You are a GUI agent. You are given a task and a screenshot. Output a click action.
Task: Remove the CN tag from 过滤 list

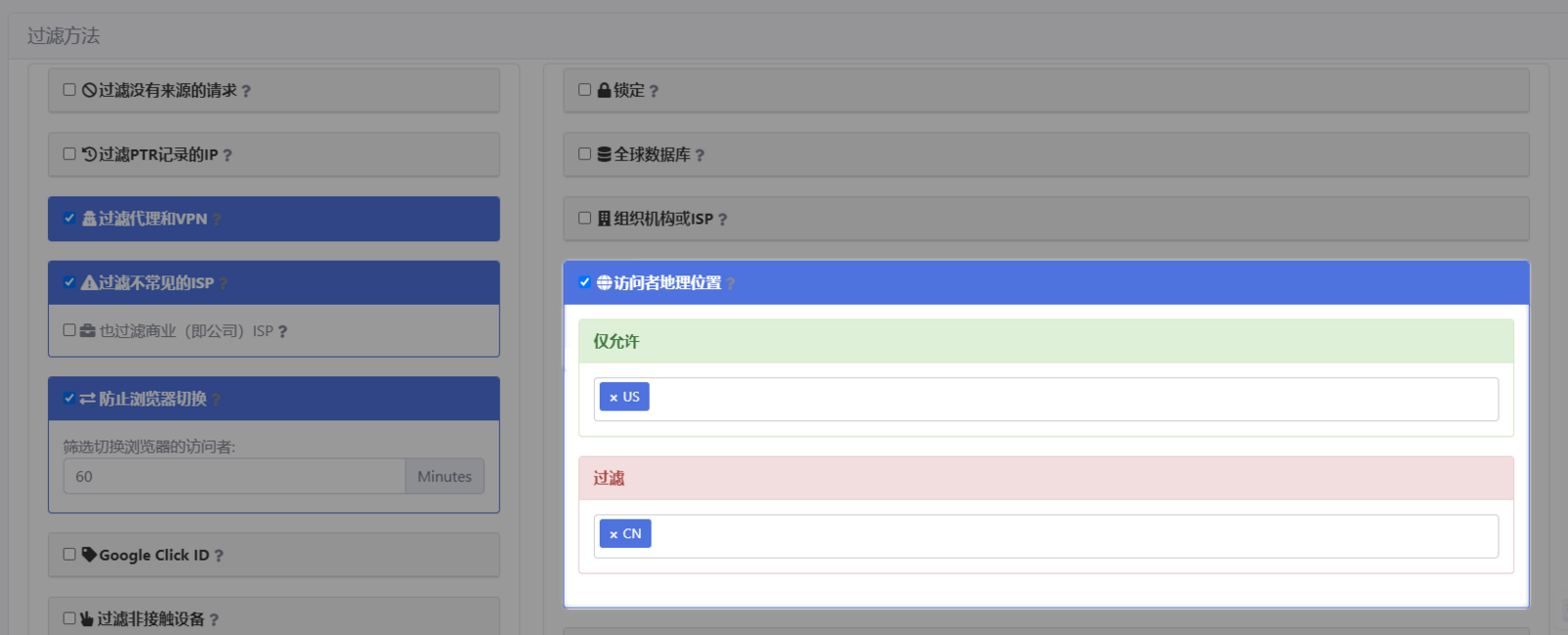click(x=613, y=535)
